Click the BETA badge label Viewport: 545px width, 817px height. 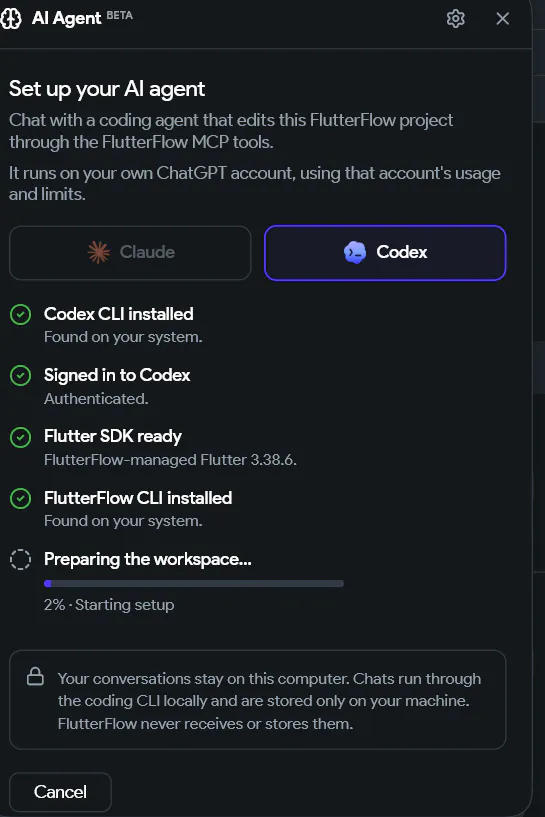click(119, 15)
